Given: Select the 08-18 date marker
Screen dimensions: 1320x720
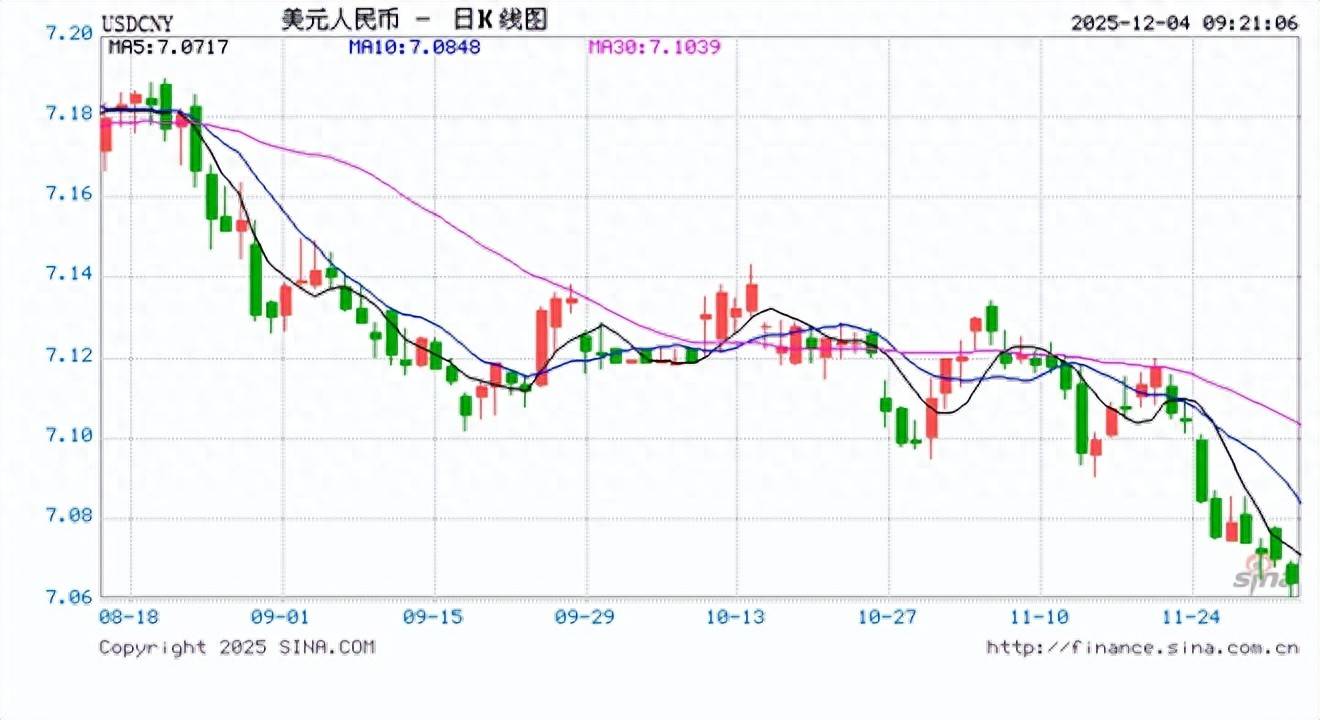Looking at the screenshot, I should [130, 617].
